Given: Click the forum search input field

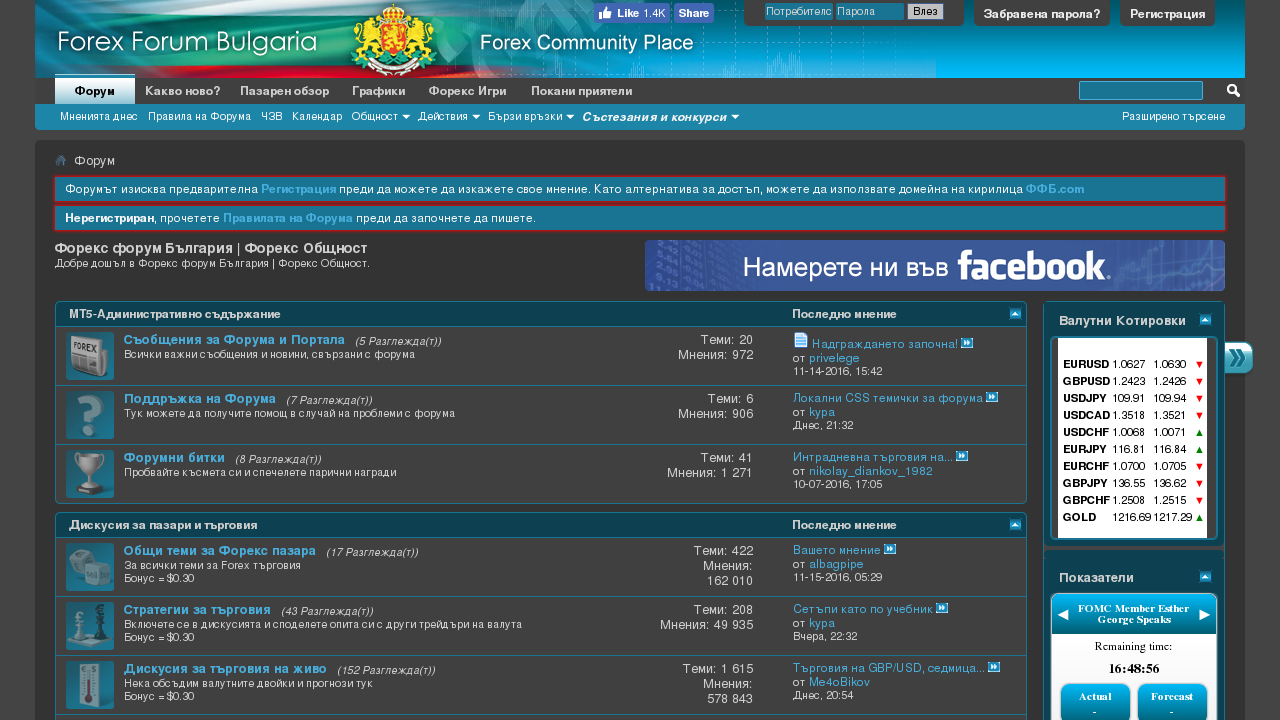Looking at the screenshot, I should click(x=1141, y=91).
